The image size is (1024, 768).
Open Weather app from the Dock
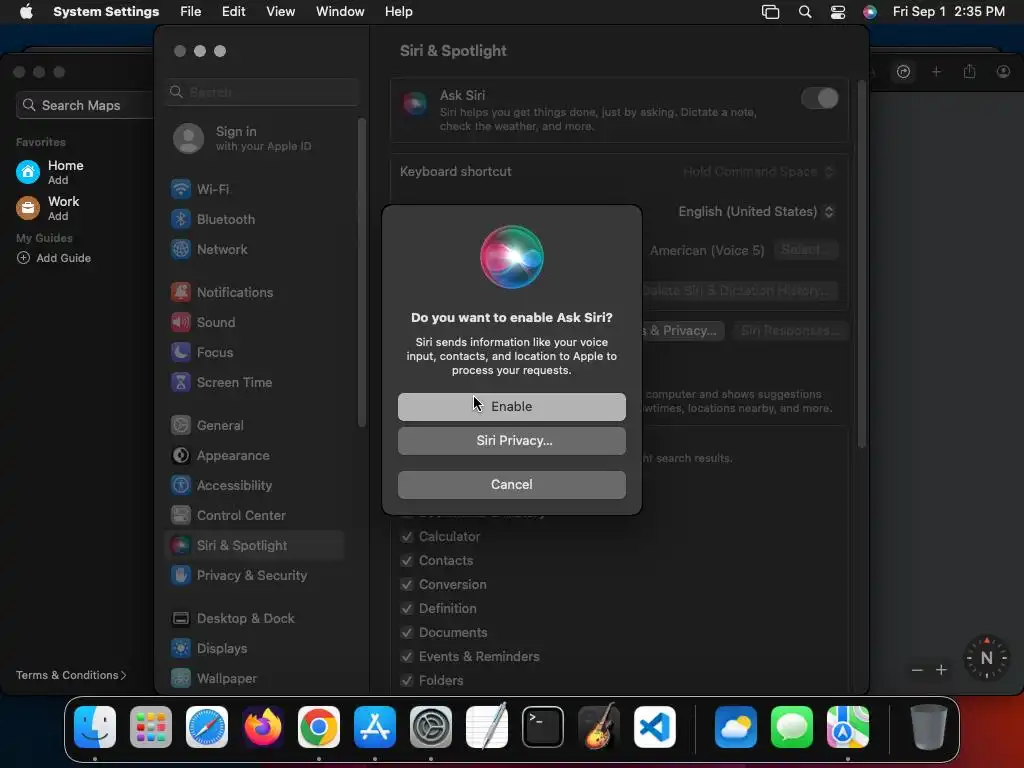[735, 727]
